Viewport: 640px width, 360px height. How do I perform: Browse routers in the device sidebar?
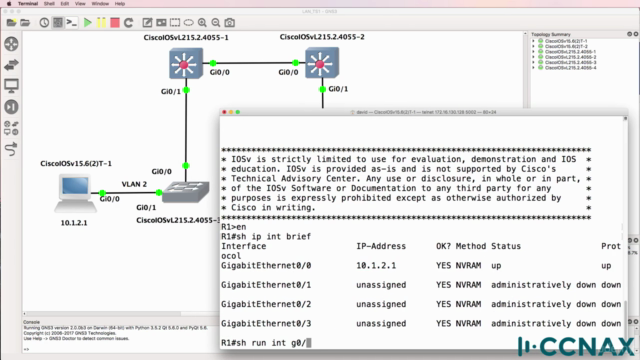[11, 44]
